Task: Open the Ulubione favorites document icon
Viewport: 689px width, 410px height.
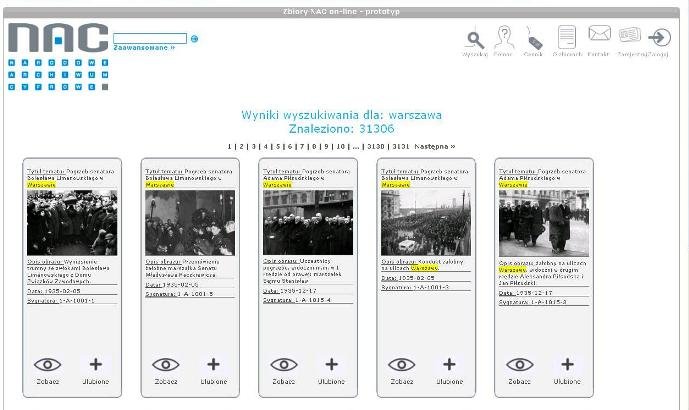Action: click(567, 38)
